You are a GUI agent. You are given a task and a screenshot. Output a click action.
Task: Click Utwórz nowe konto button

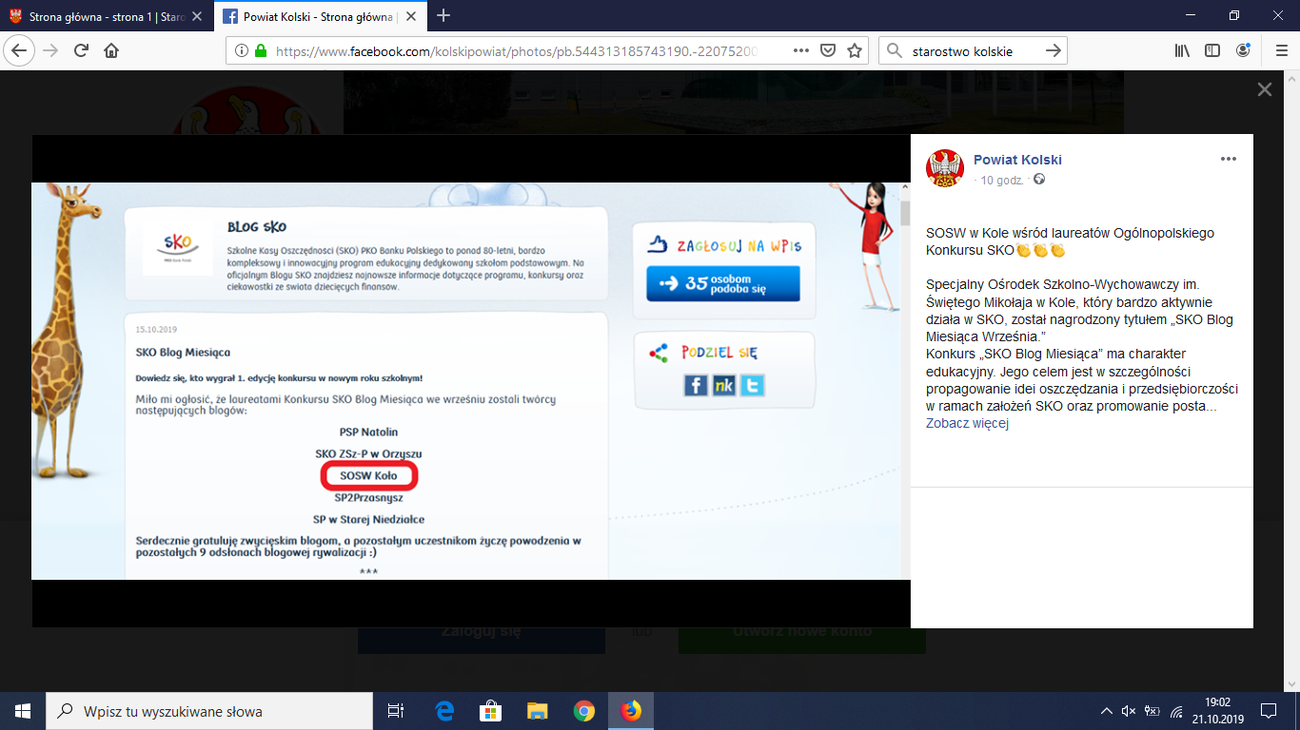click(x=802, y=631)
